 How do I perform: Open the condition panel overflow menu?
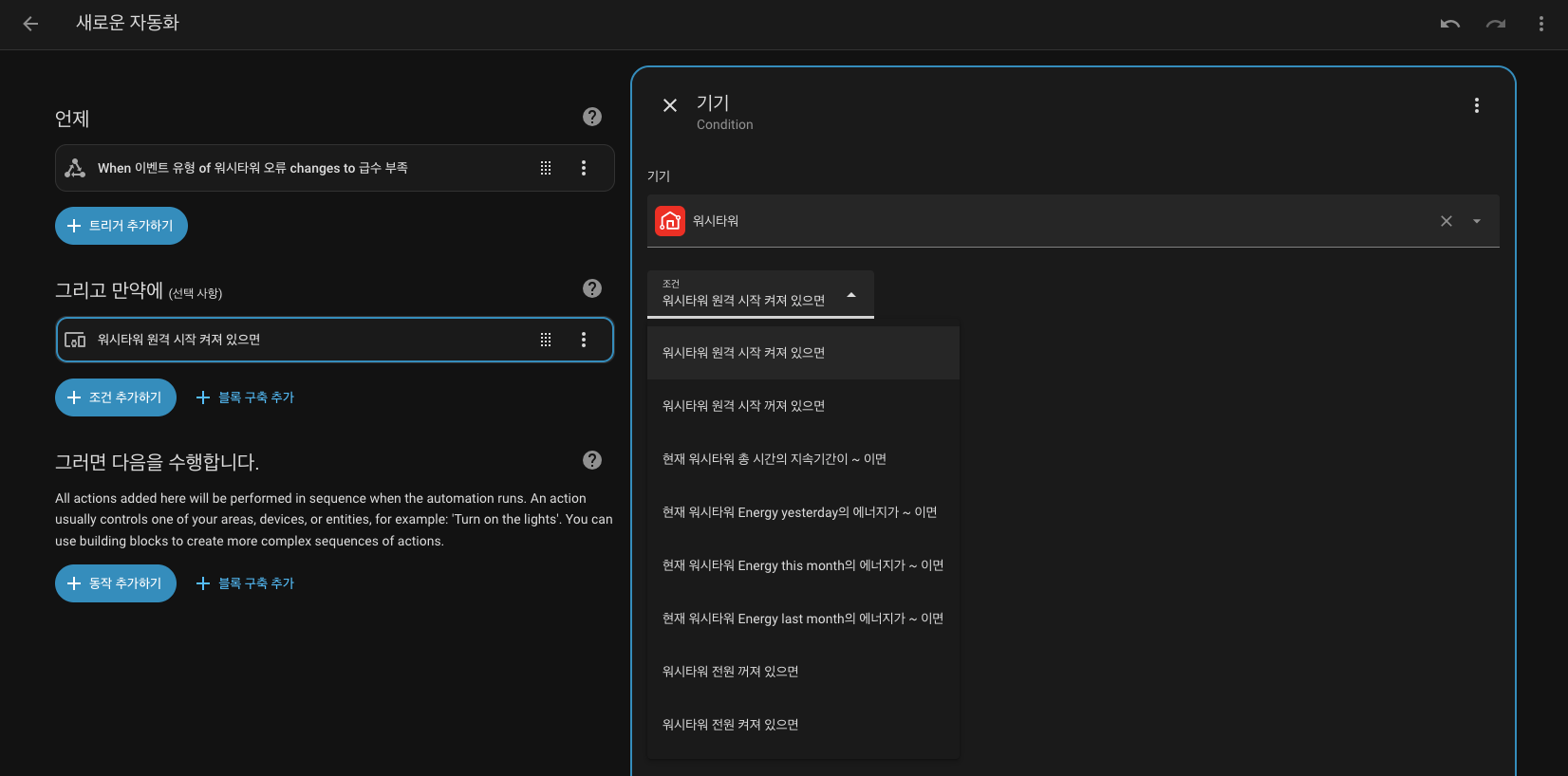point(1476,105)
